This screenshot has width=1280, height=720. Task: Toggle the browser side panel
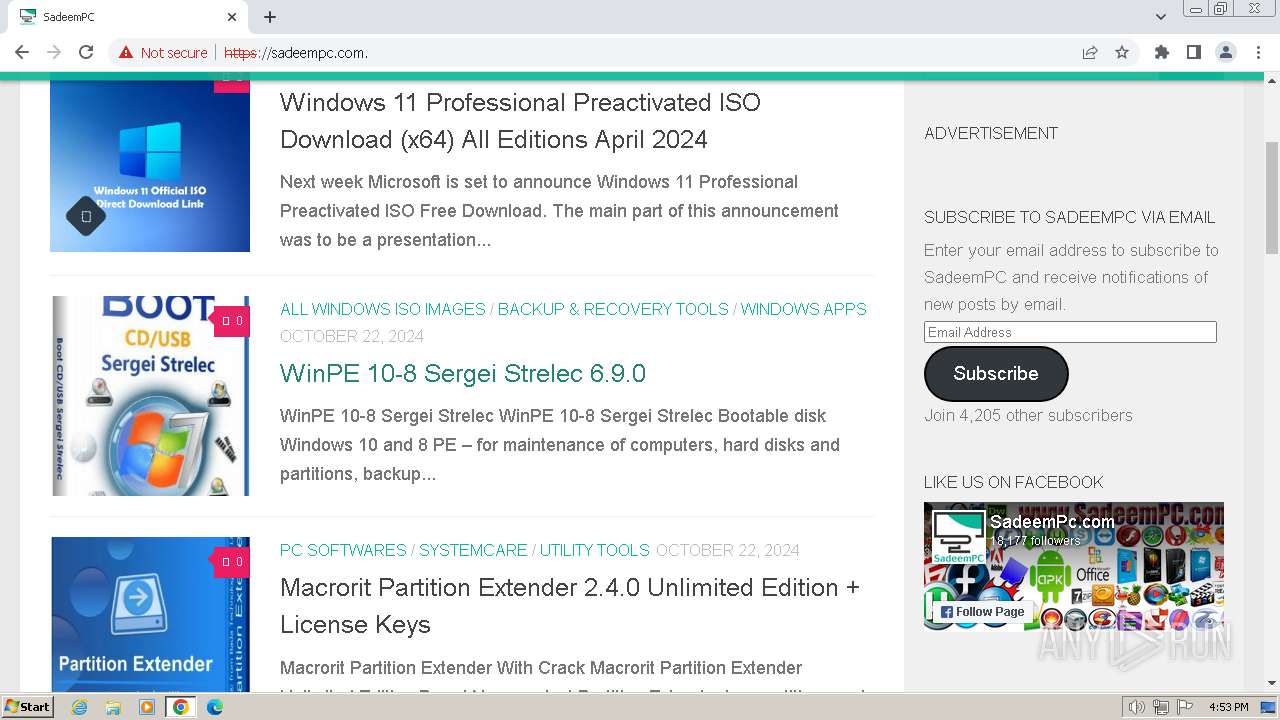pos(1194,52)
